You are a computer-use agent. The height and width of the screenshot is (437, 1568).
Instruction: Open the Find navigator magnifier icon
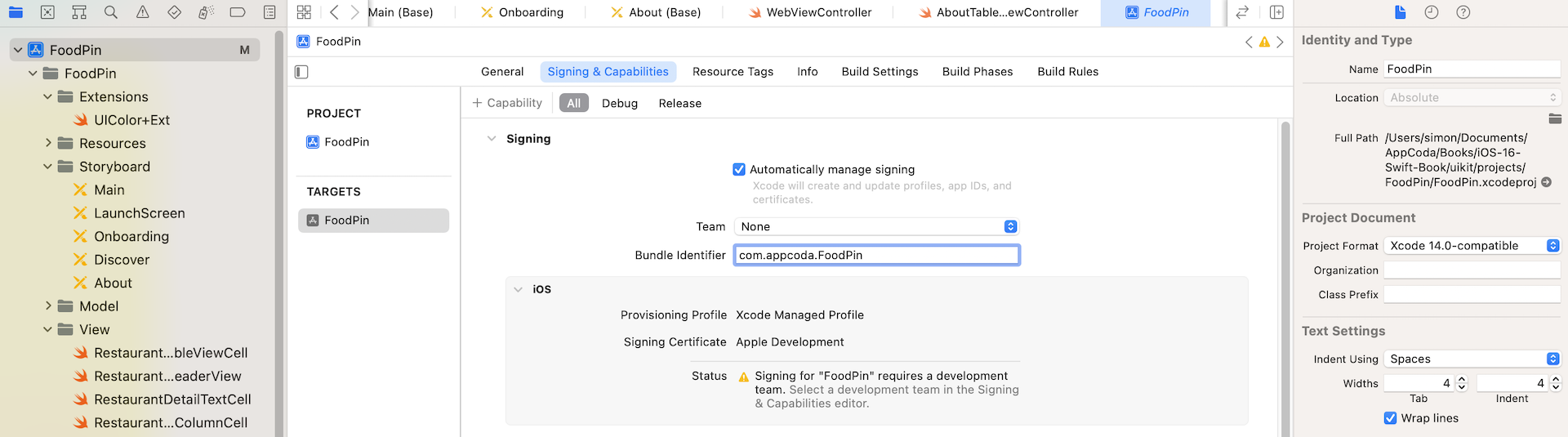[x=111, y=12]
